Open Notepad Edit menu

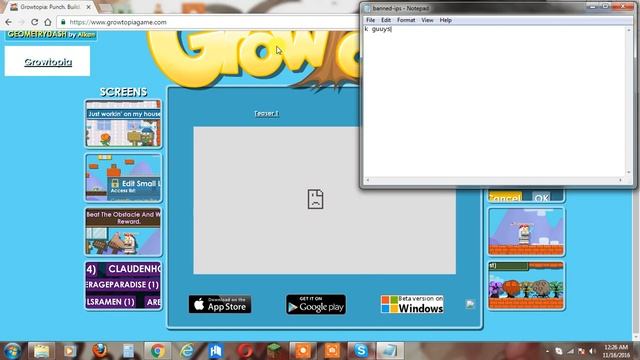click(x=386, y=20)
